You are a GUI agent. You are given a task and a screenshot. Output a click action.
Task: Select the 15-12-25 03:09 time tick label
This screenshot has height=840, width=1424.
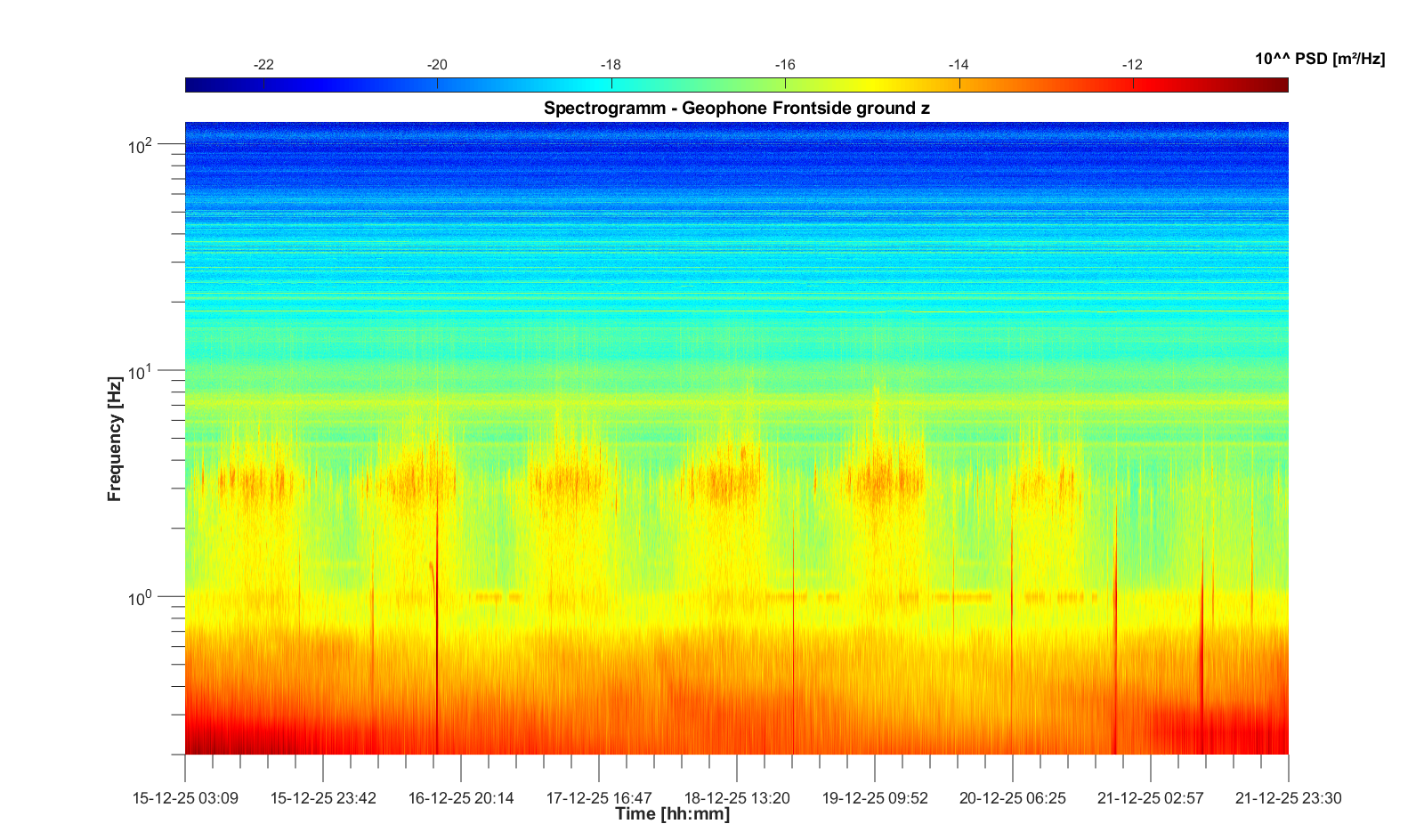[x=185, y=798]
